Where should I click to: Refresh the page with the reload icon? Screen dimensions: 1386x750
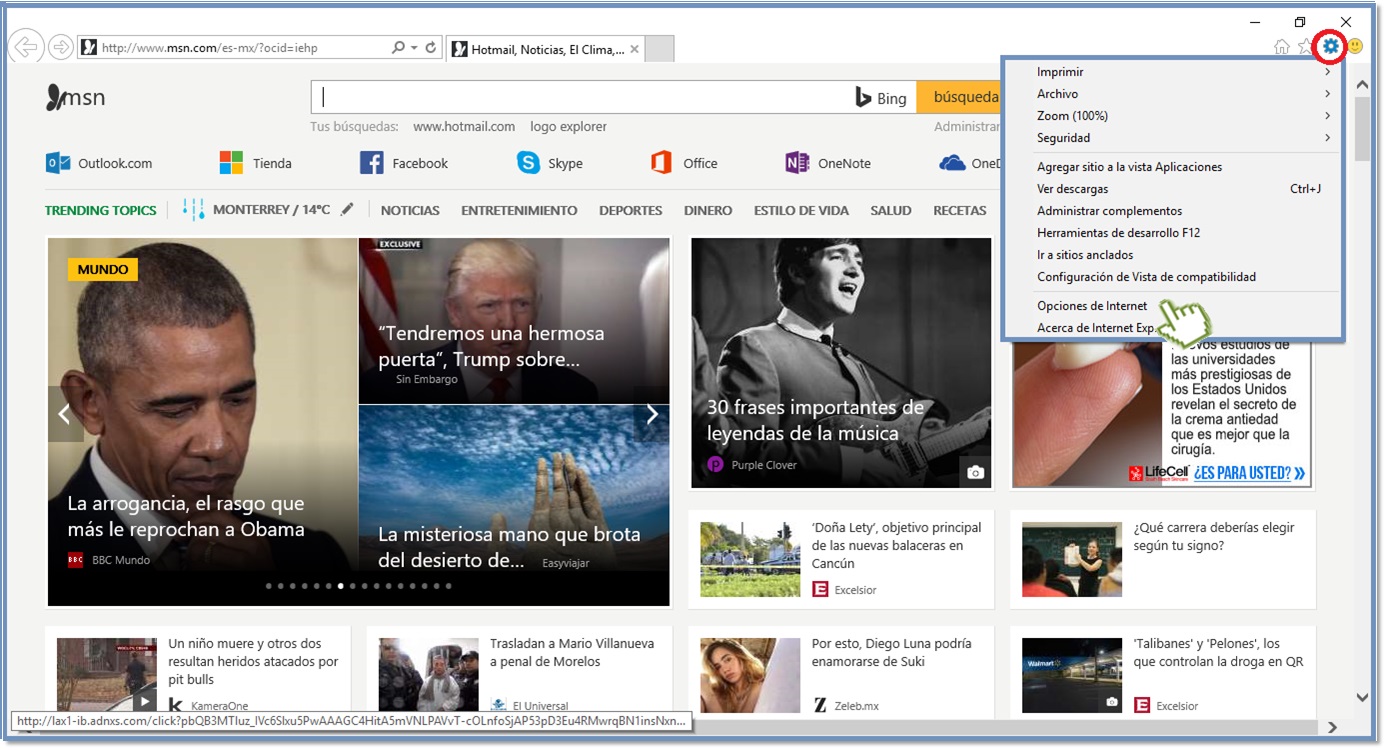tap(431, 47)
